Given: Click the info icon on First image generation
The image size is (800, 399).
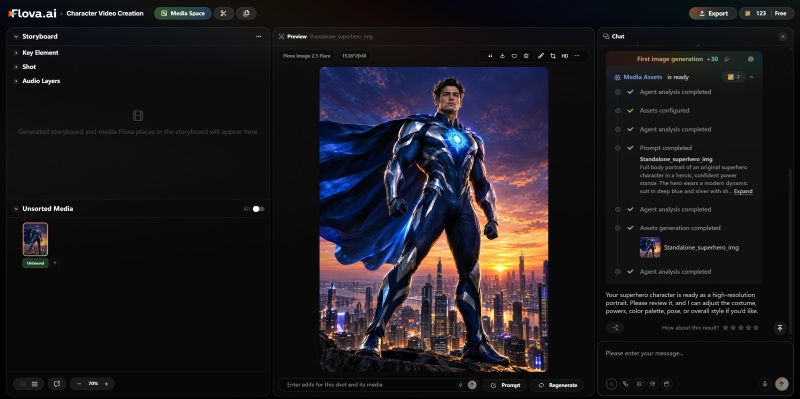Looking at the screenshot, I should click(x=751, y=59).
